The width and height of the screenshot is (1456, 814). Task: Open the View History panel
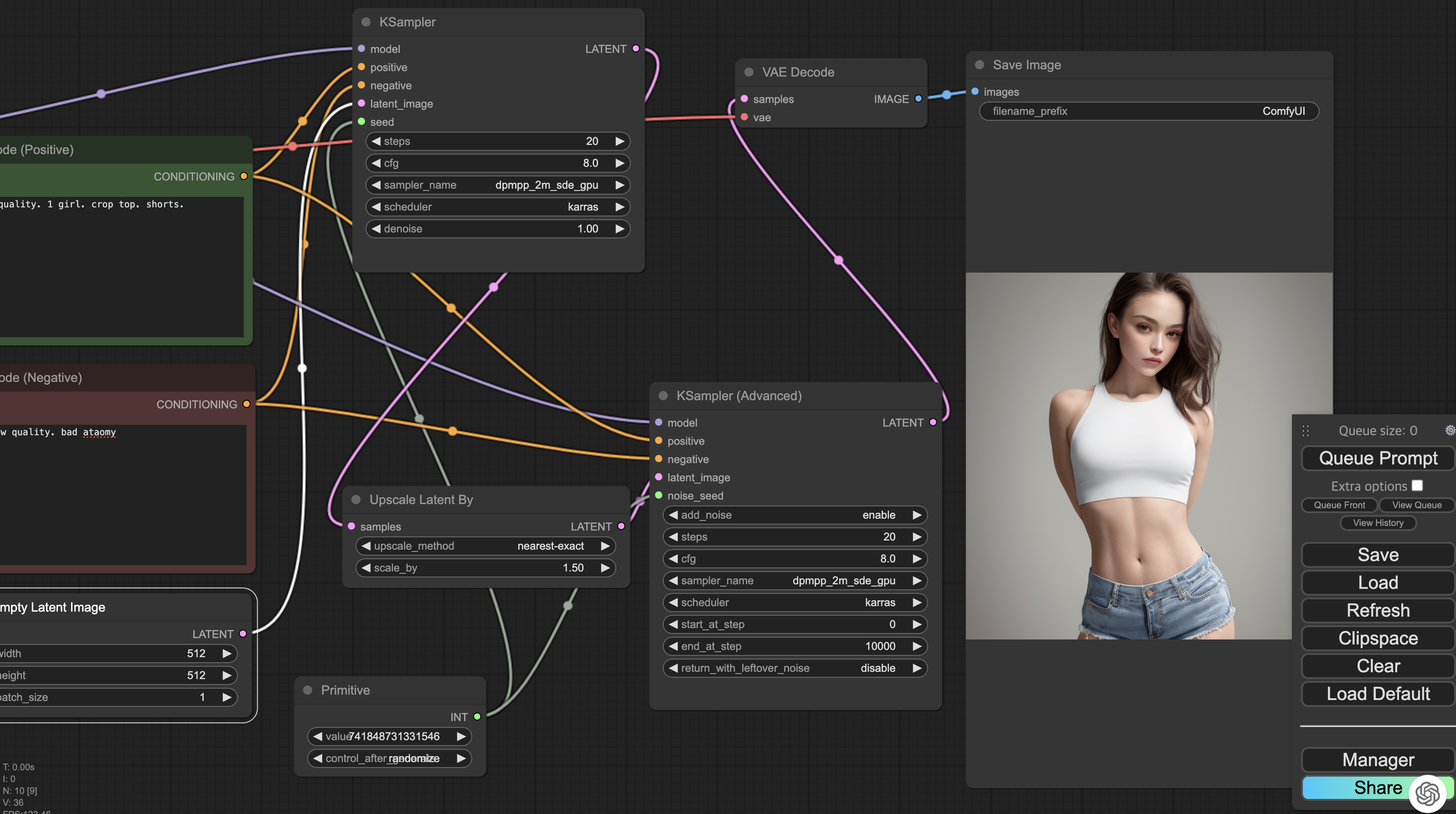(x=1378, y=523)
